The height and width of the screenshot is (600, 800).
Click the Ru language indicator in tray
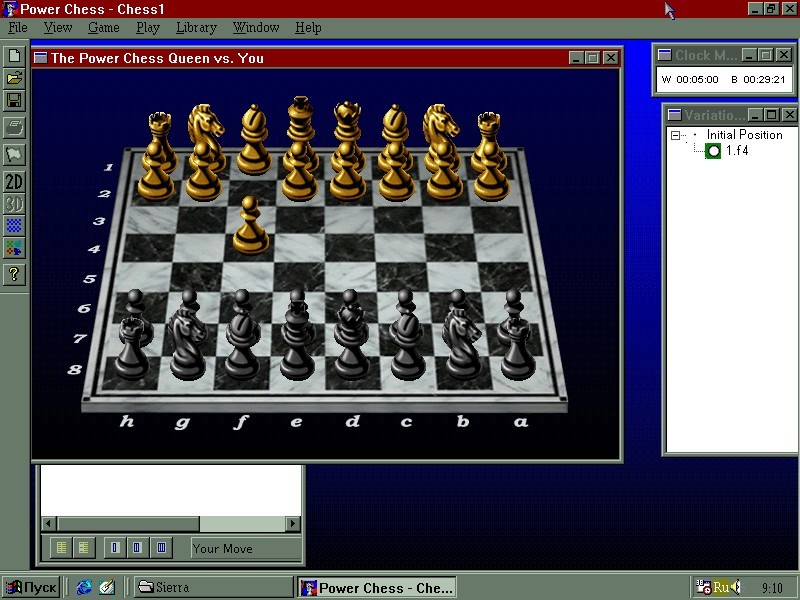click(x=720, y=588)
